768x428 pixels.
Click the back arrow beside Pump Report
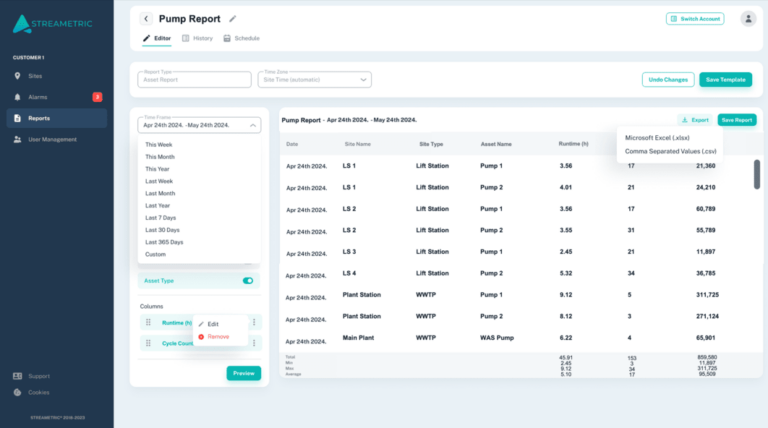pos(146,19)
